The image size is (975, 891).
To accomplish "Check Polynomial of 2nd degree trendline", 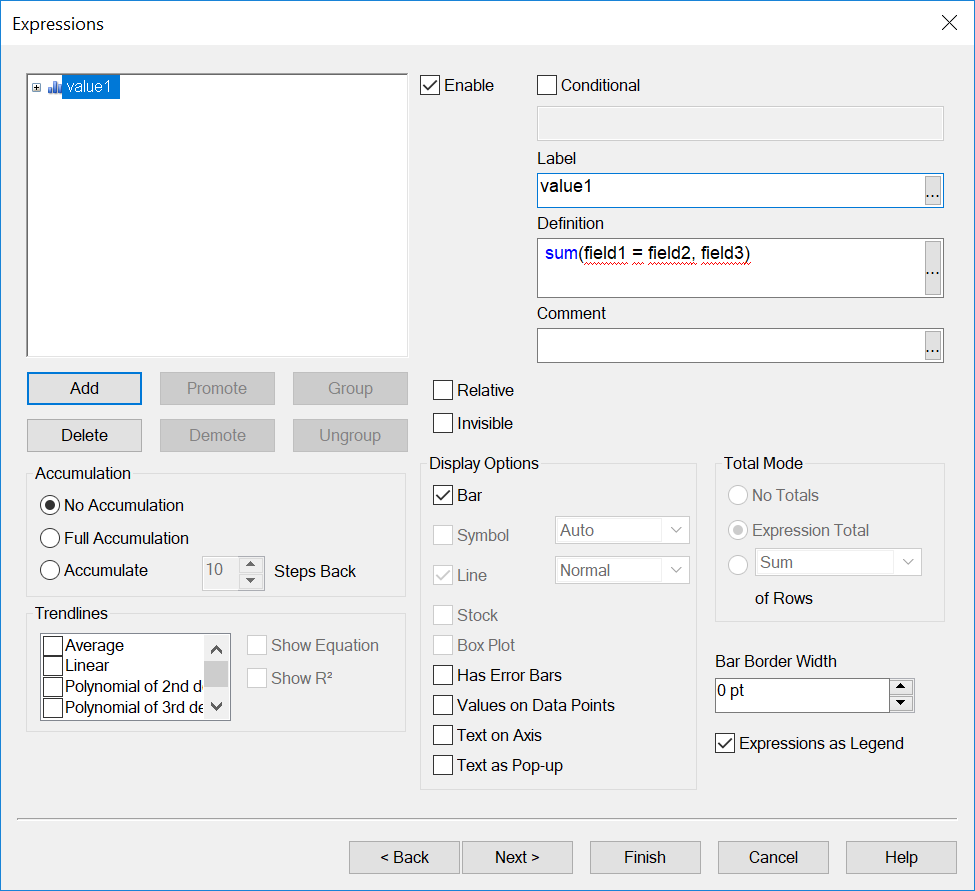I will (x=53, y=686).
